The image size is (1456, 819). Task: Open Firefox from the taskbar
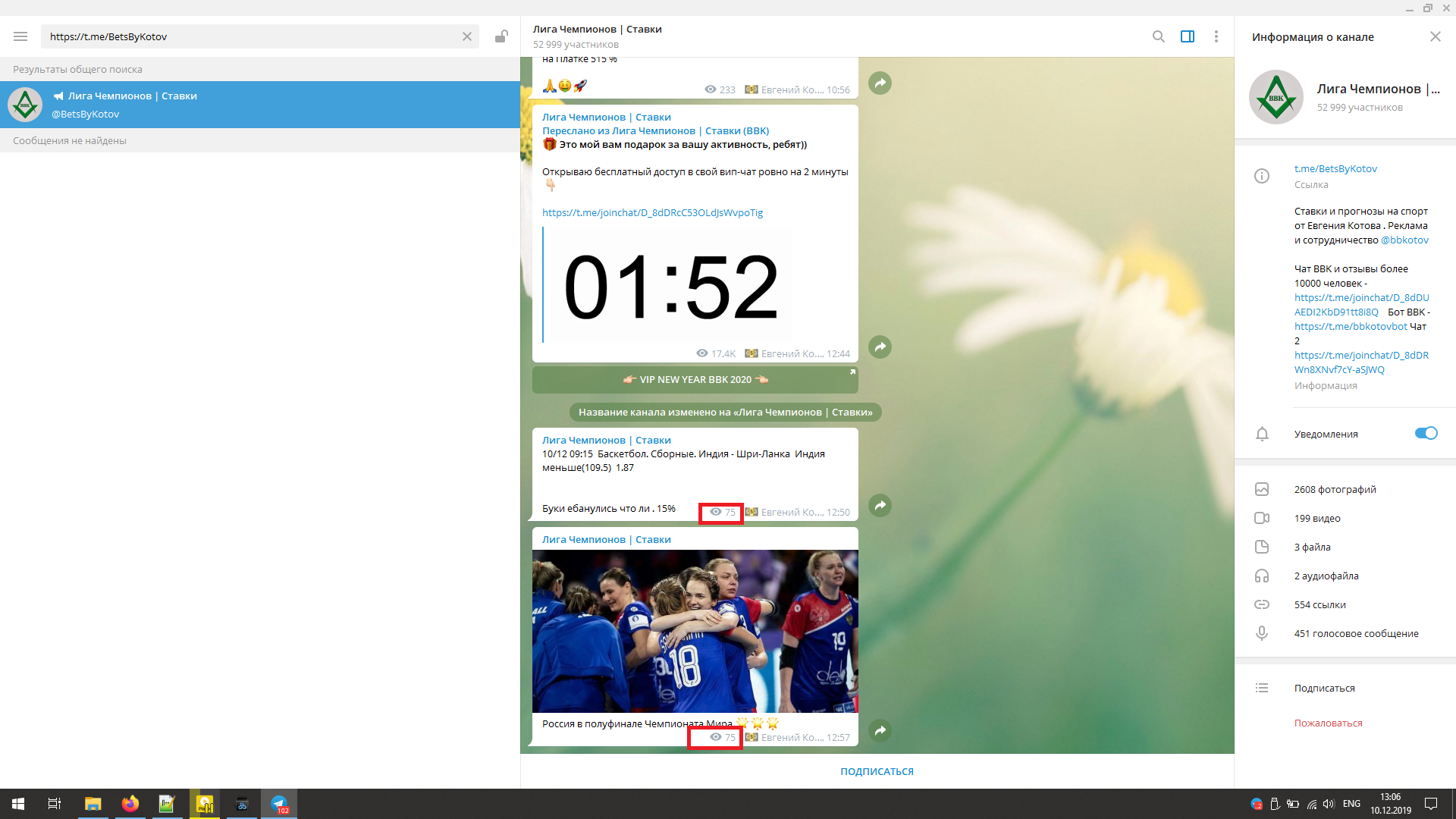[130, 804]
